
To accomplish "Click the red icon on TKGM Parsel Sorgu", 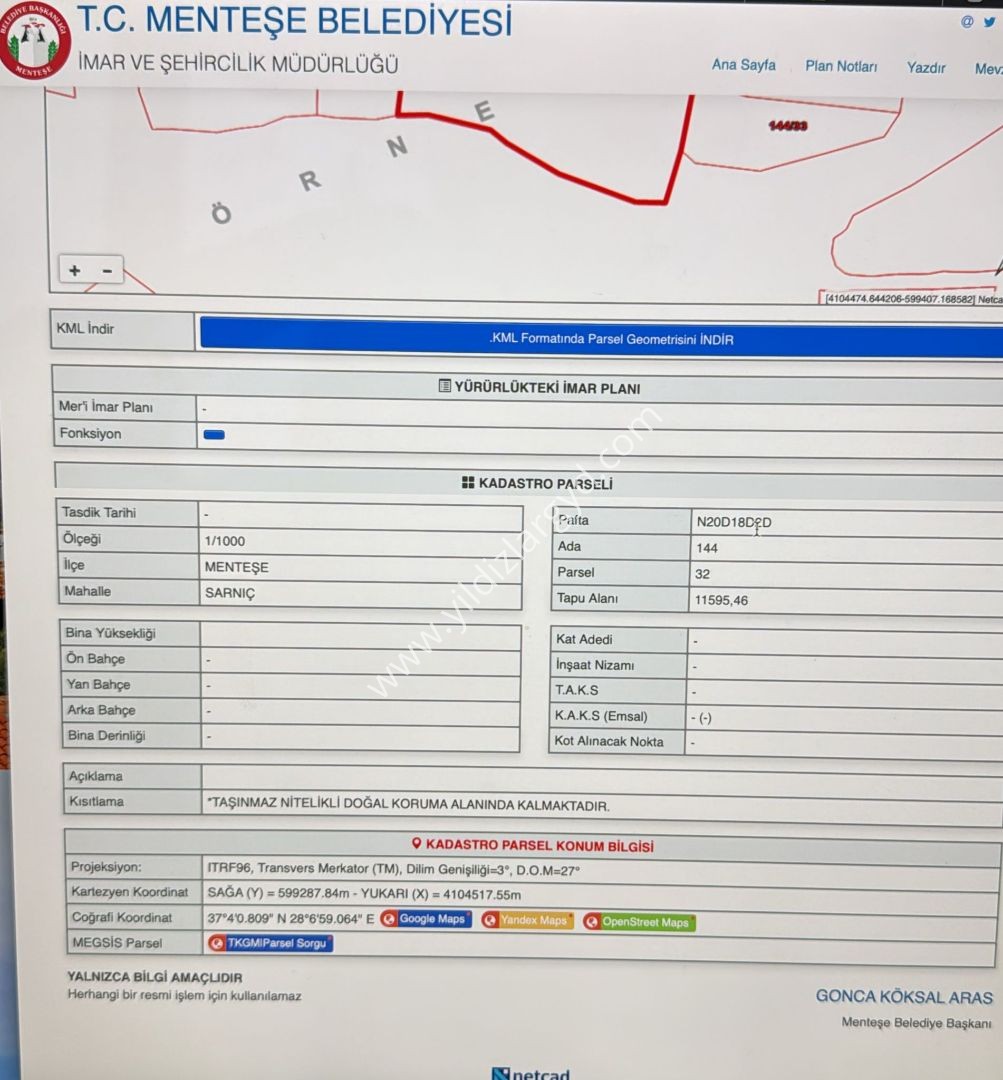I will 217,943.
